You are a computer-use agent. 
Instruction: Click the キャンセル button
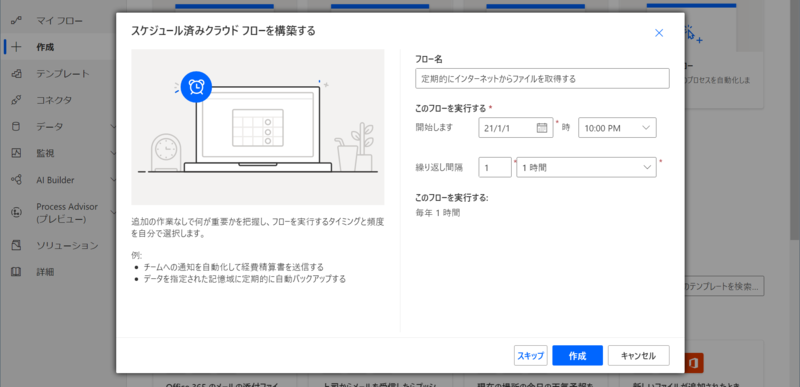(638, 356)
